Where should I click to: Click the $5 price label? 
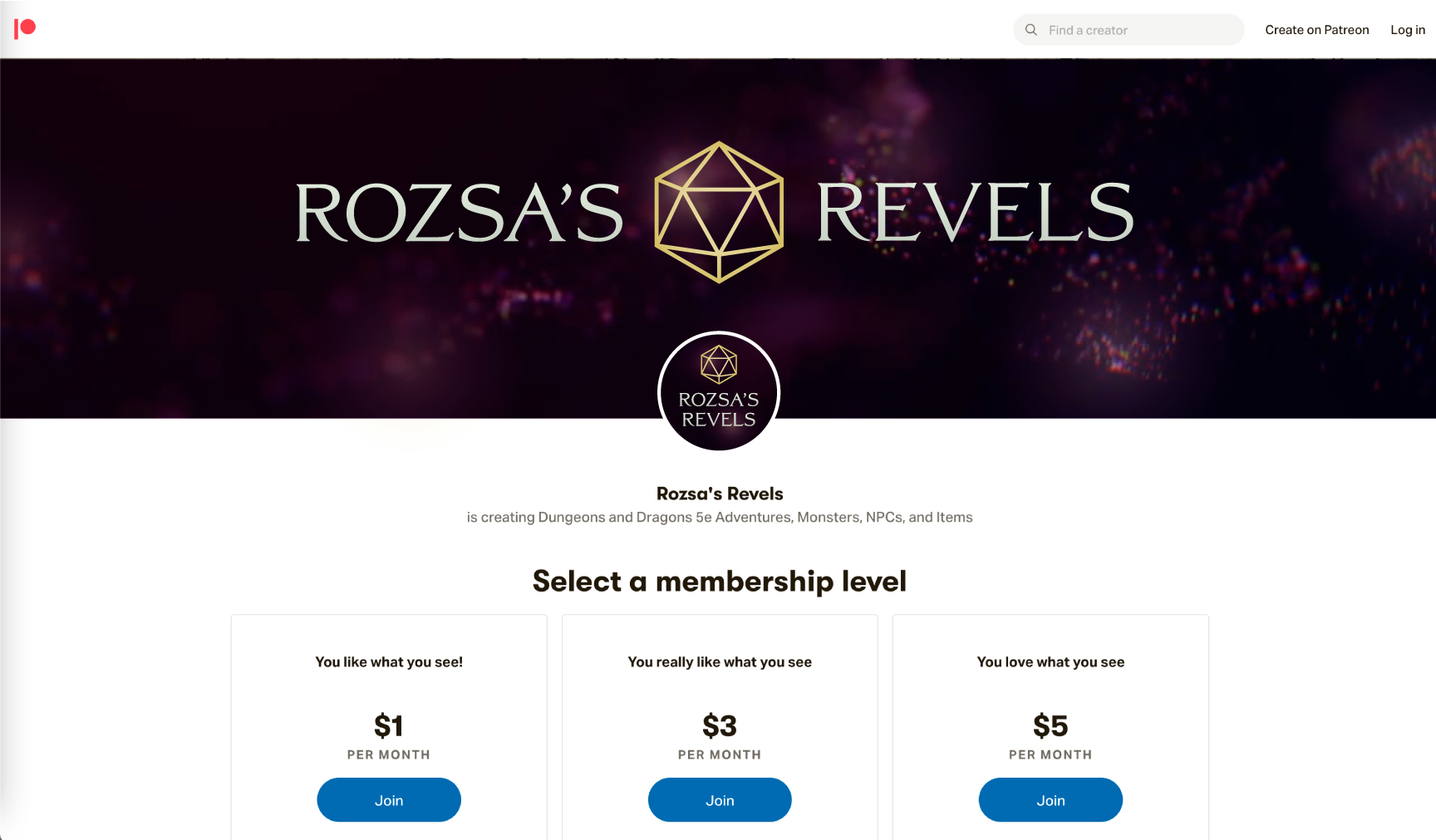point(1050,726)
